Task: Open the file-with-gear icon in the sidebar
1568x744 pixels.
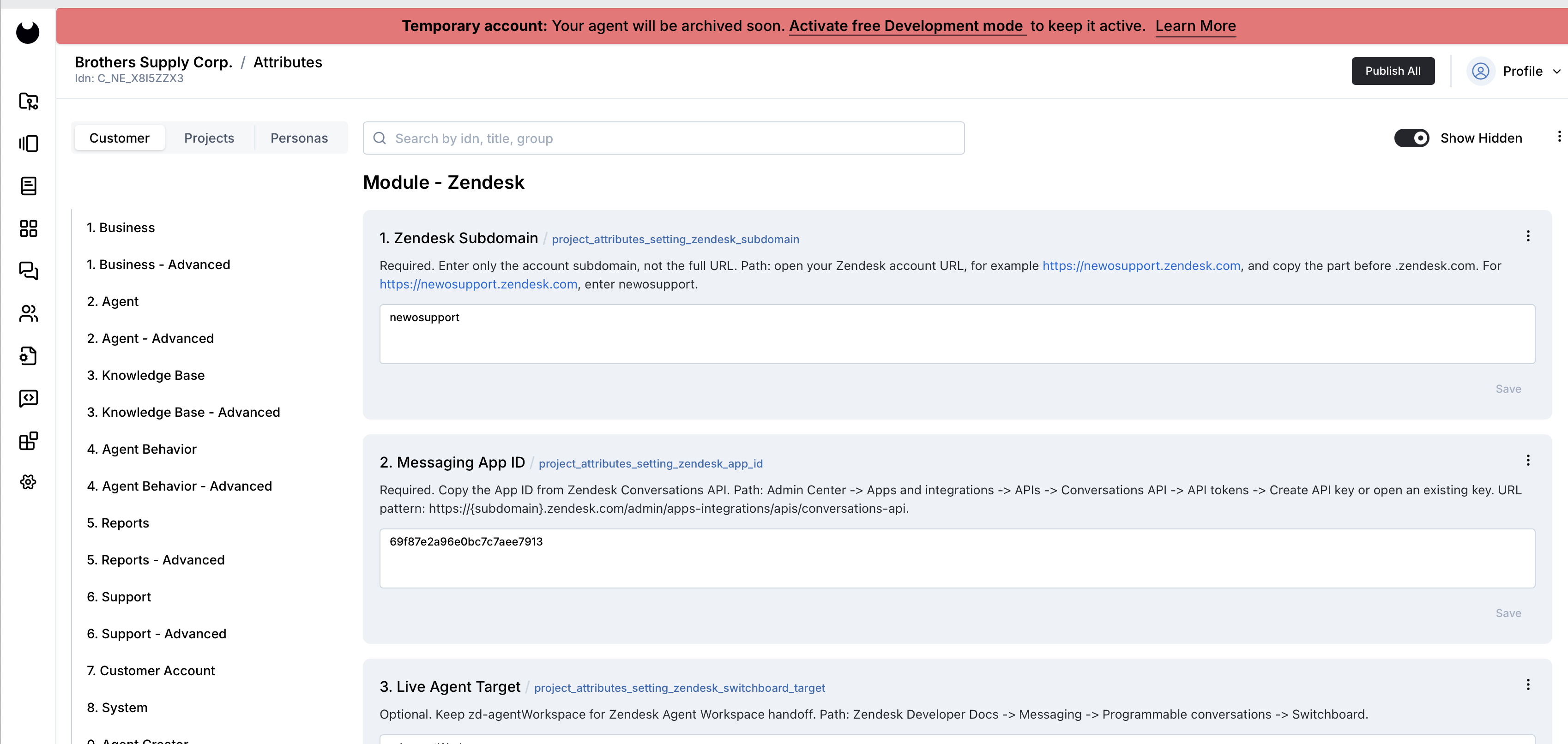Action: click(28, 355)
